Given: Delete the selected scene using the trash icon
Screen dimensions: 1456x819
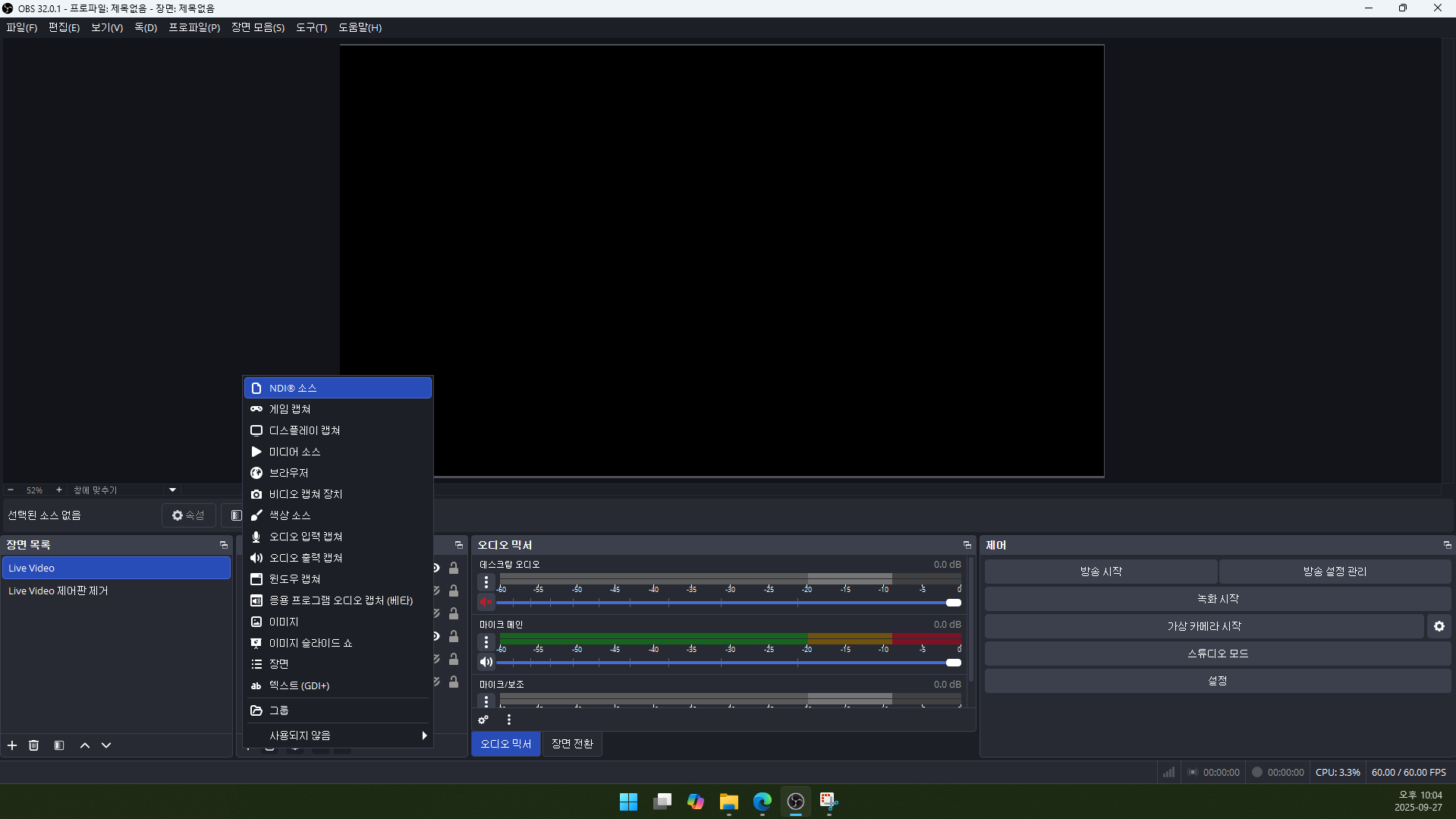Looking at the screenshot, I should click(x=34, y=745).
